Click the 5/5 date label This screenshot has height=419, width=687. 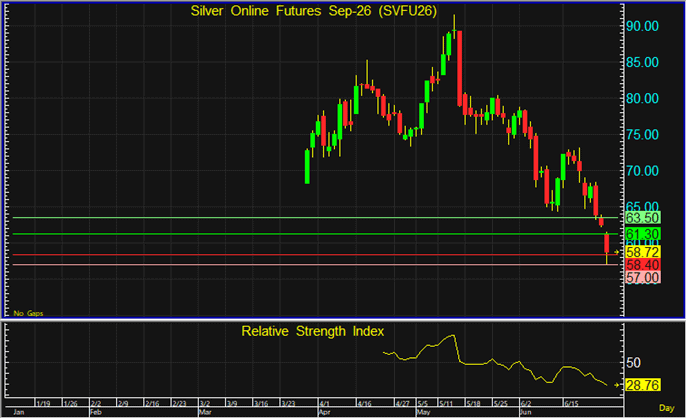[x=423, y=403]
